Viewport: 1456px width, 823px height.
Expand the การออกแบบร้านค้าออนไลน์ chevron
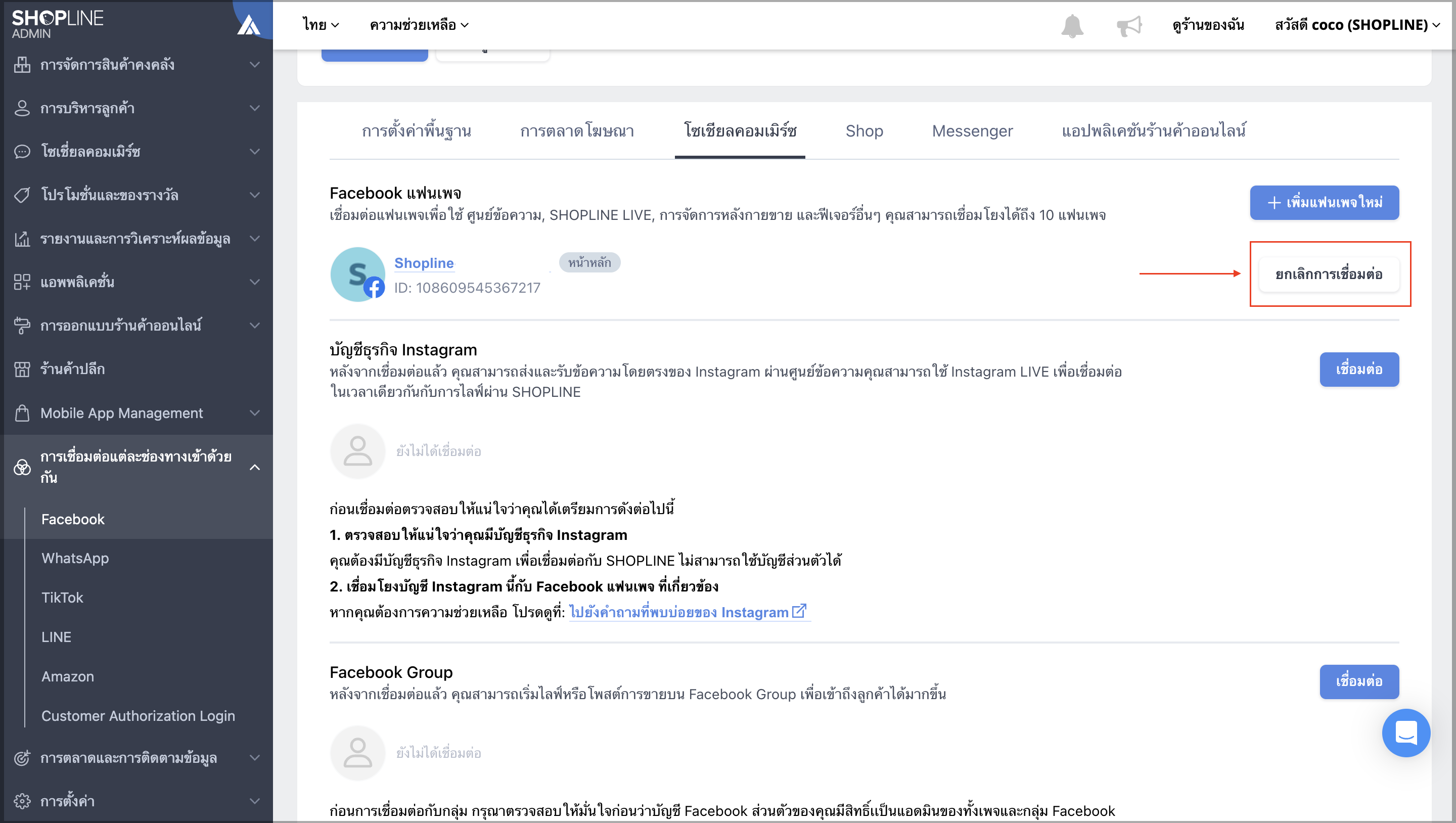pyautogui.click(x=255, y=326)
